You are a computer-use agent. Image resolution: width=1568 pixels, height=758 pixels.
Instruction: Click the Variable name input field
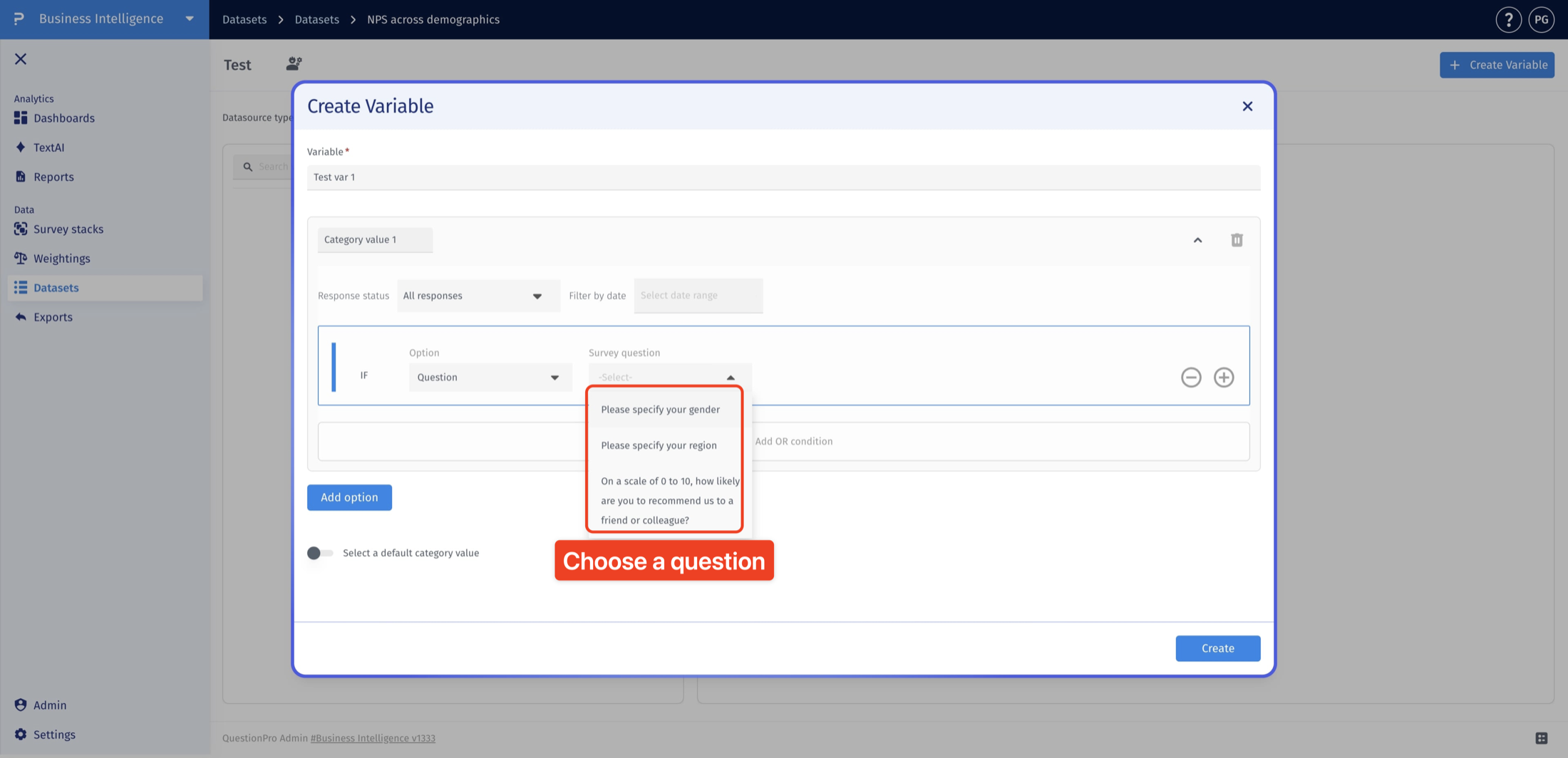(x=783, y=177)
